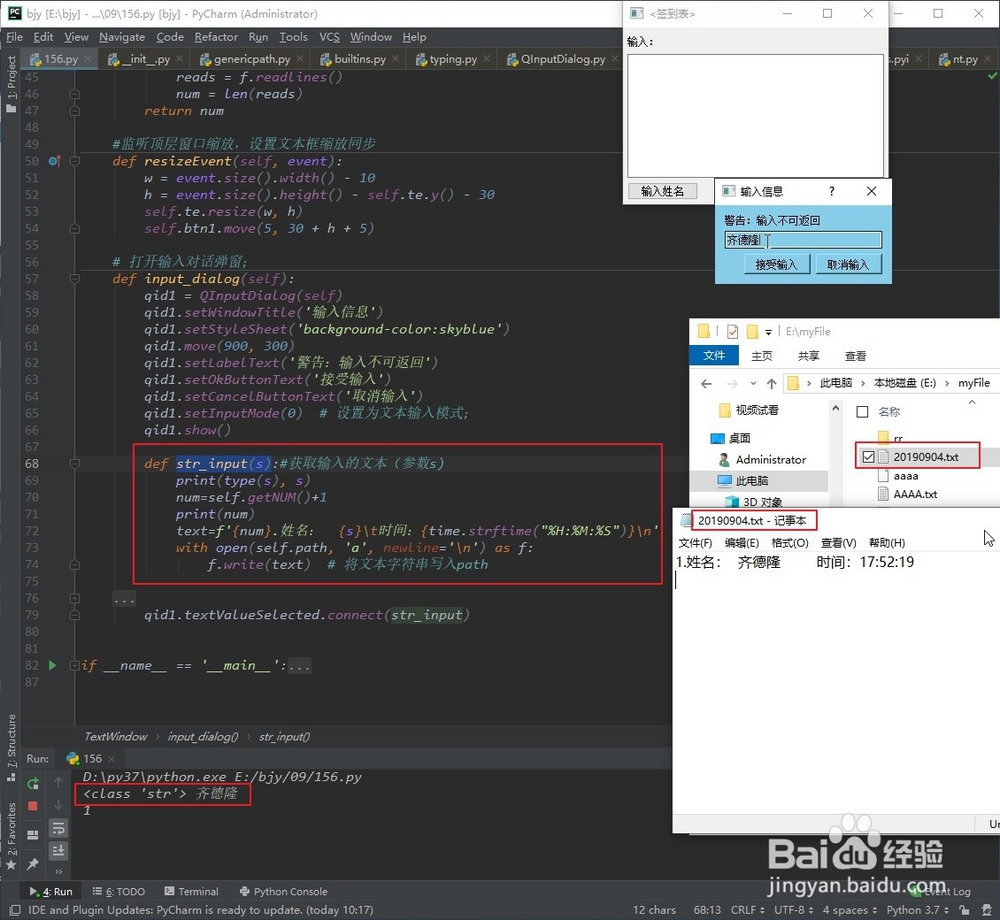Check the 名称 column header checkbox
Viewport: 1000px width, 920px height.
click(862, 412)
